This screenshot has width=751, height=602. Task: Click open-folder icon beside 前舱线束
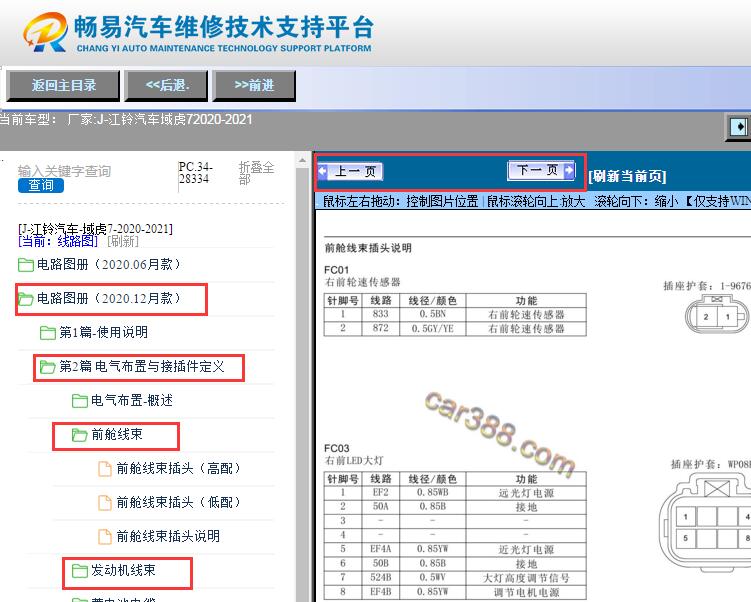[80, 435]
